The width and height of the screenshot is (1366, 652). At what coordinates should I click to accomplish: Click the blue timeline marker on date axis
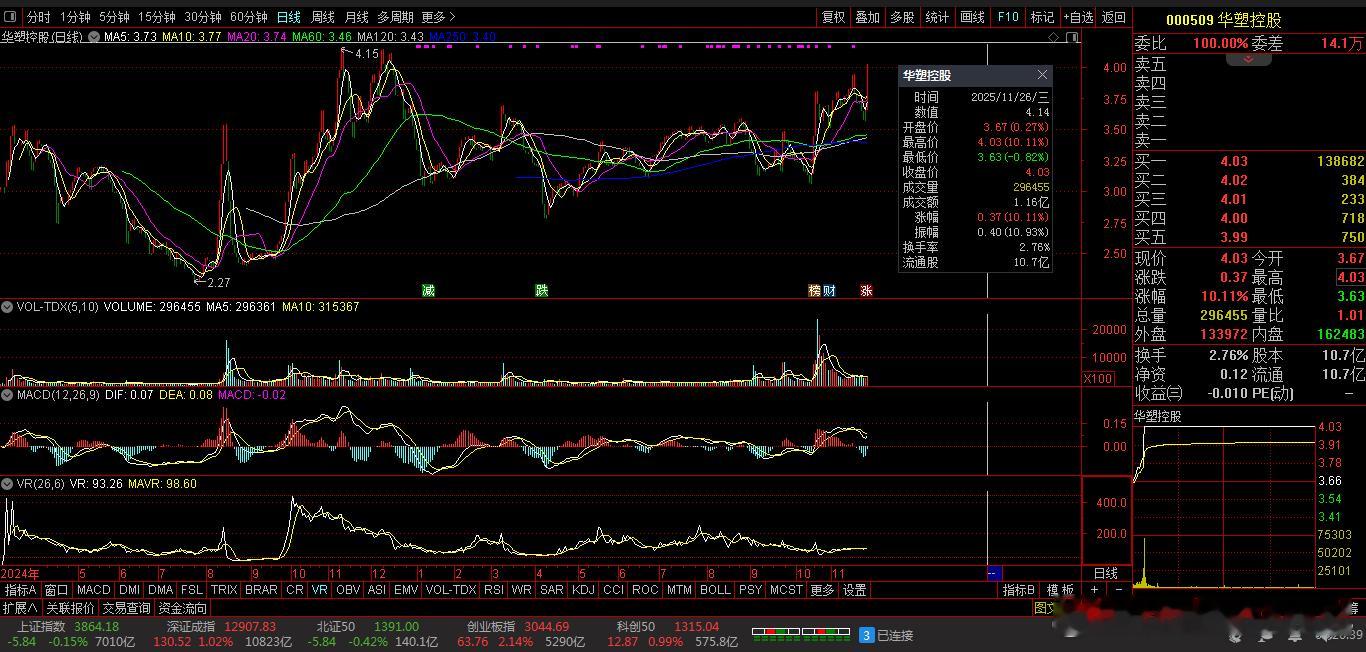pyautogui.click(x=994, y=573)
